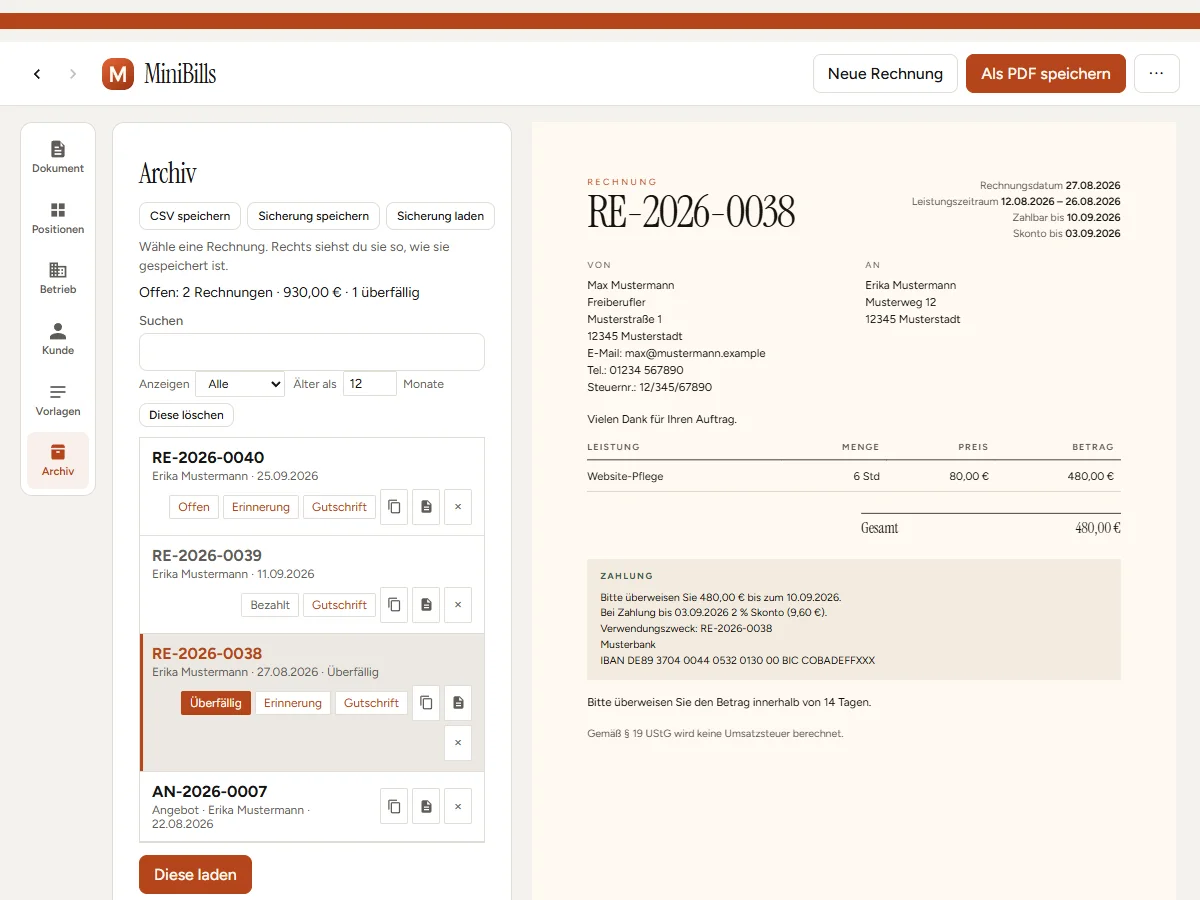Open the Positionen sidebar section

pos(58,218)
